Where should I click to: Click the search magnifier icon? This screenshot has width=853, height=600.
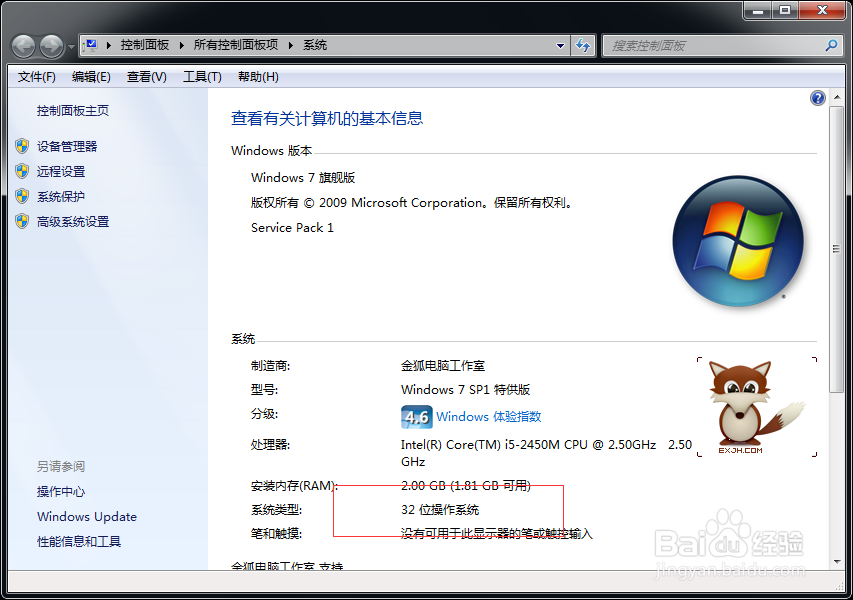point(831,46)
